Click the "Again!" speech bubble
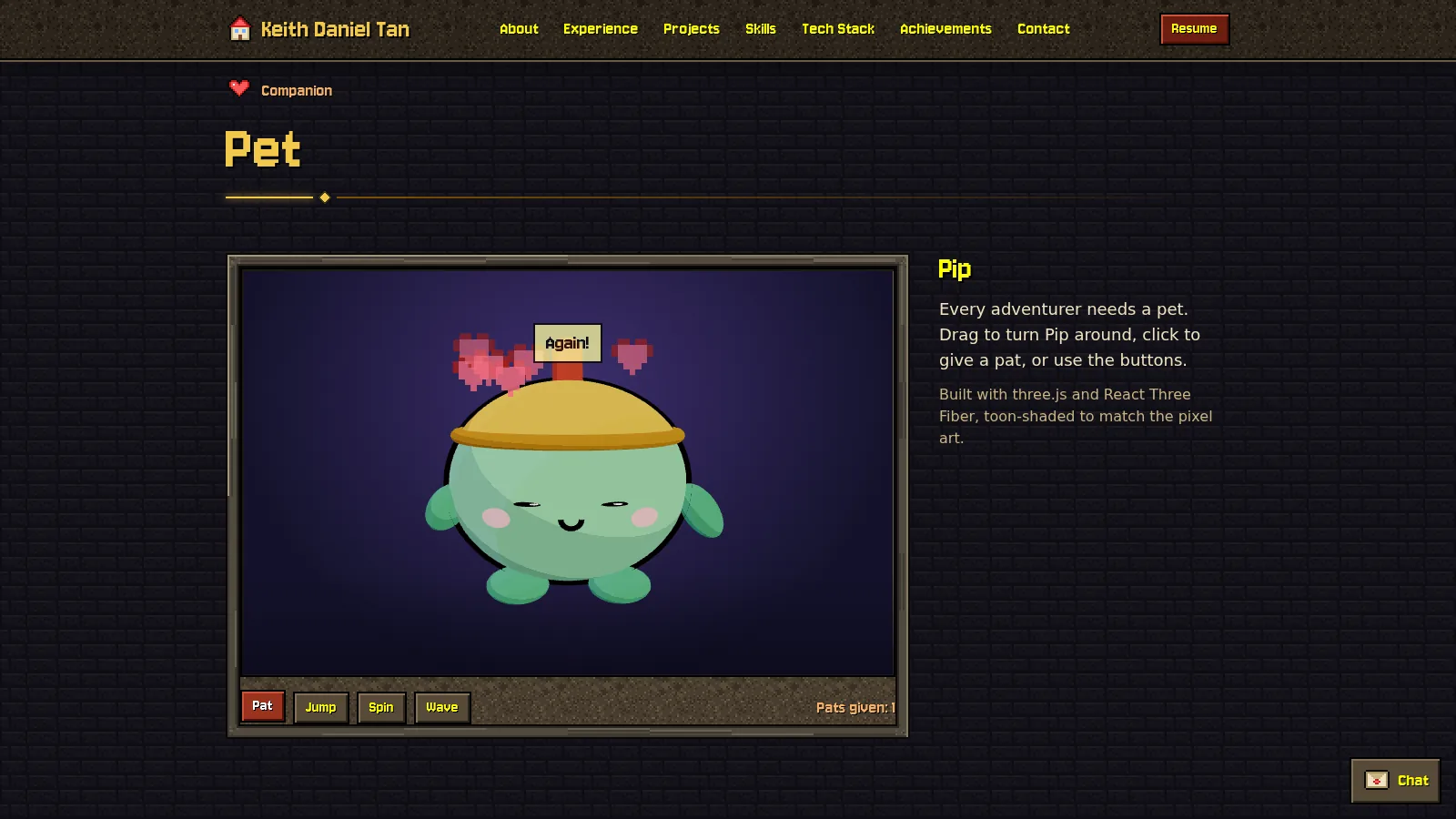This screenshot has width=1456, height=819. [x=567, y=343]
